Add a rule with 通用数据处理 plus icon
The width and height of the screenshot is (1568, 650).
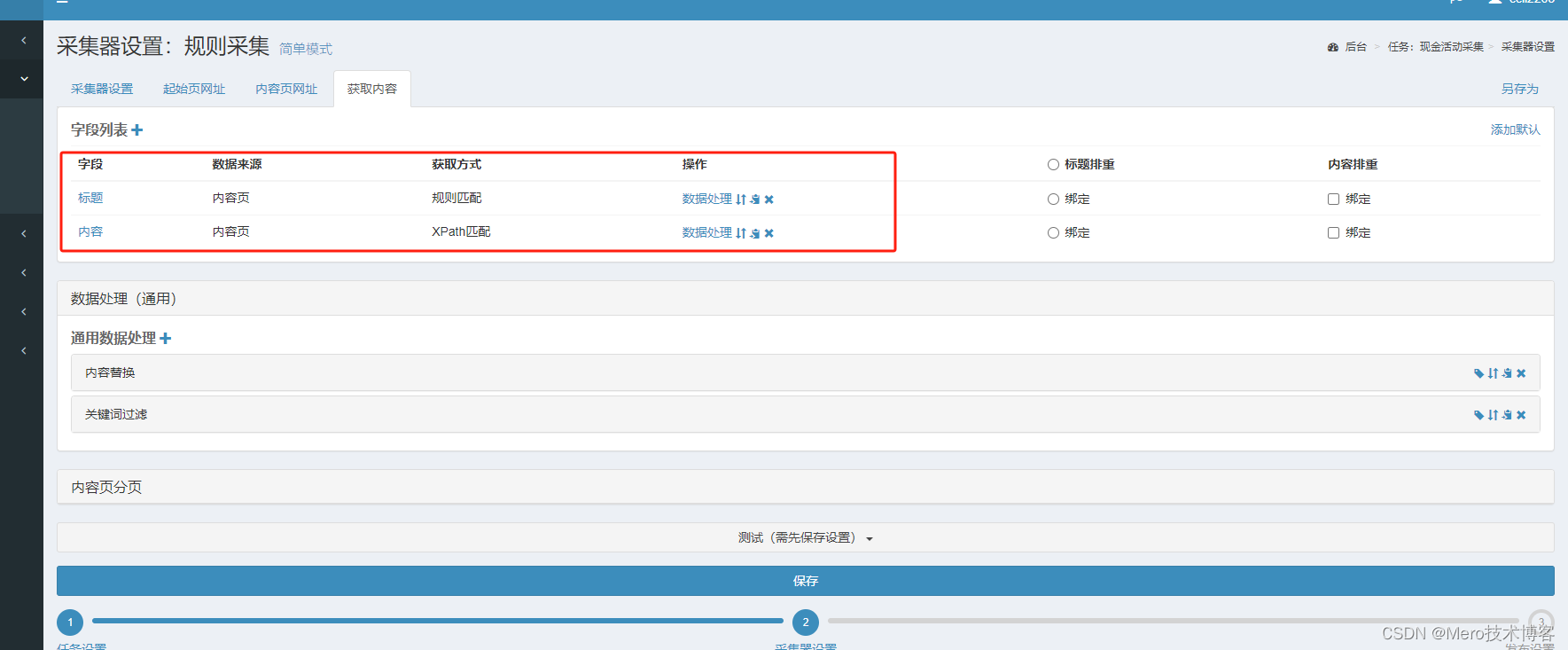pyautogui.click(x=165, y=339)
